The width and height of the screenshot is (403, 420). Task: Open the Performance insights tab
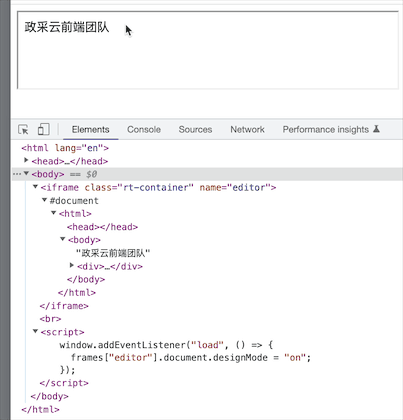point(326,129)
